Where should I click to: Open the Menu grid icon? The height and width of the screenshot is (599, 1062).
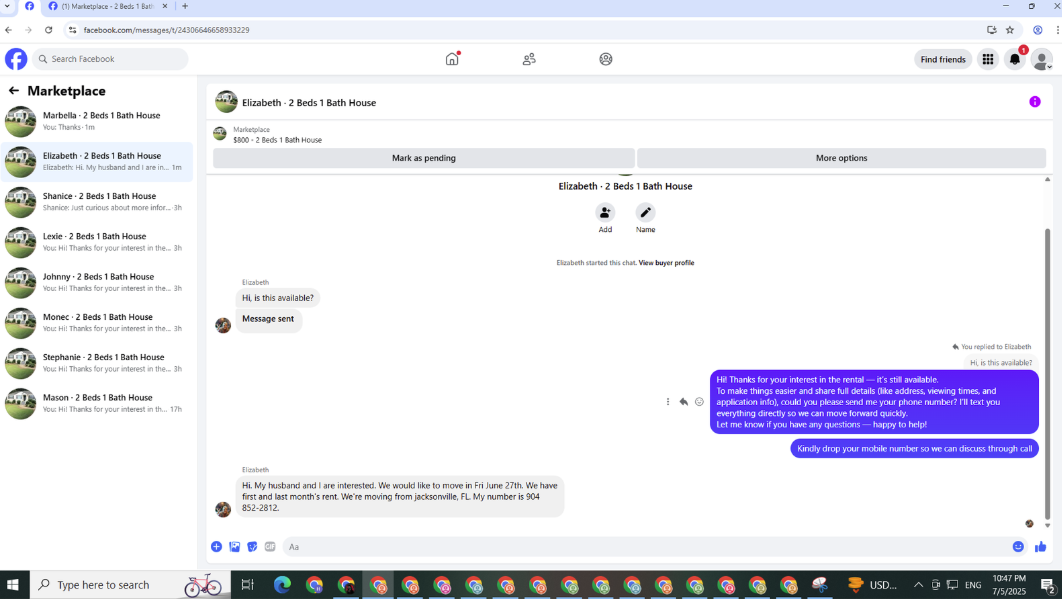[x=987, y=60]
